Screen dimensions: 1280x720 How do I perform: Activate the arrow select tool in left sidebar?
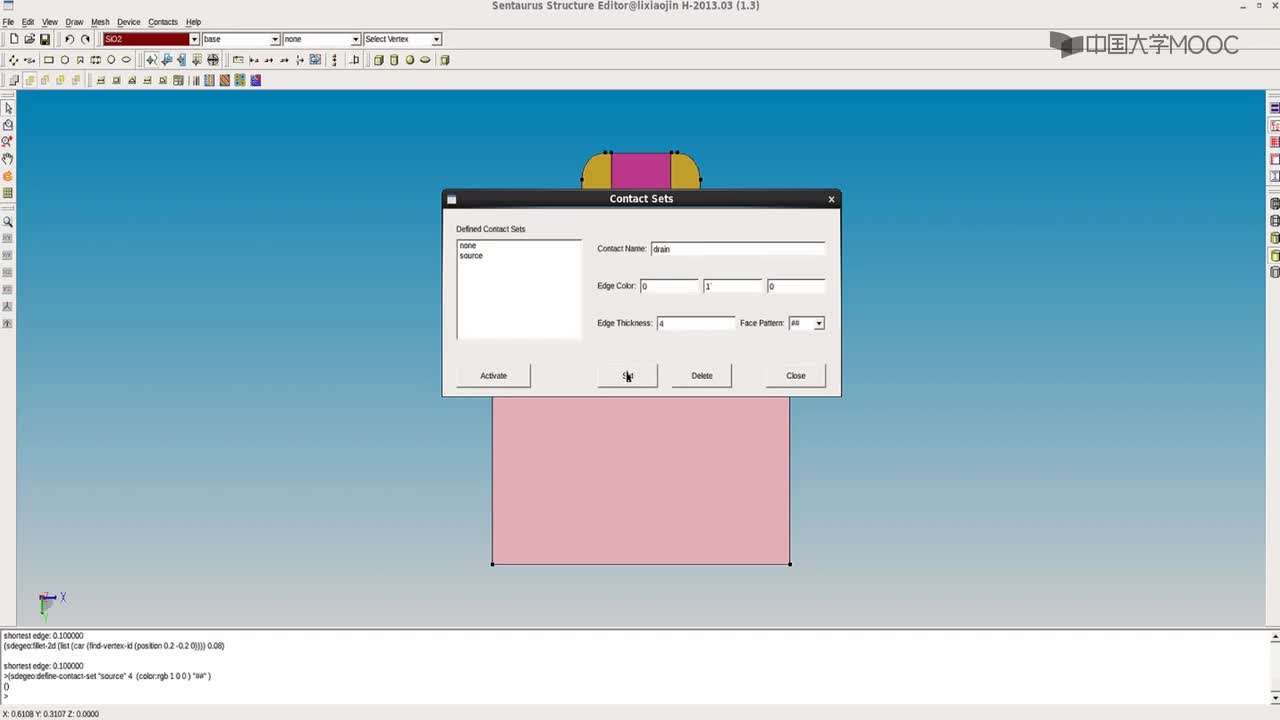point(8,108)
